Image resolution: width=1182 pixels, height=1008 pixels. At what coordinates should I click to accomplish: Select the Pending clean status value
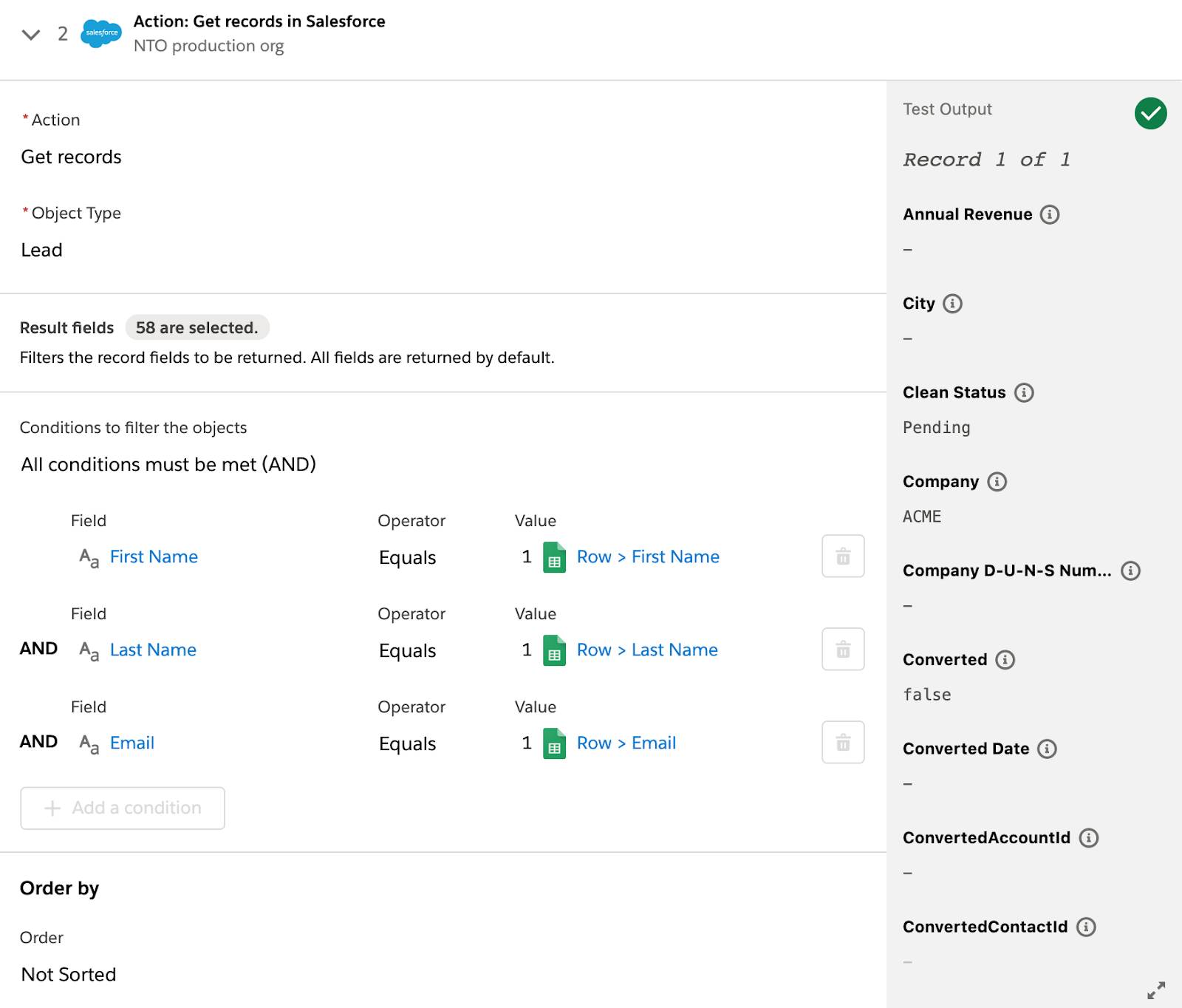tap(937, 427)
